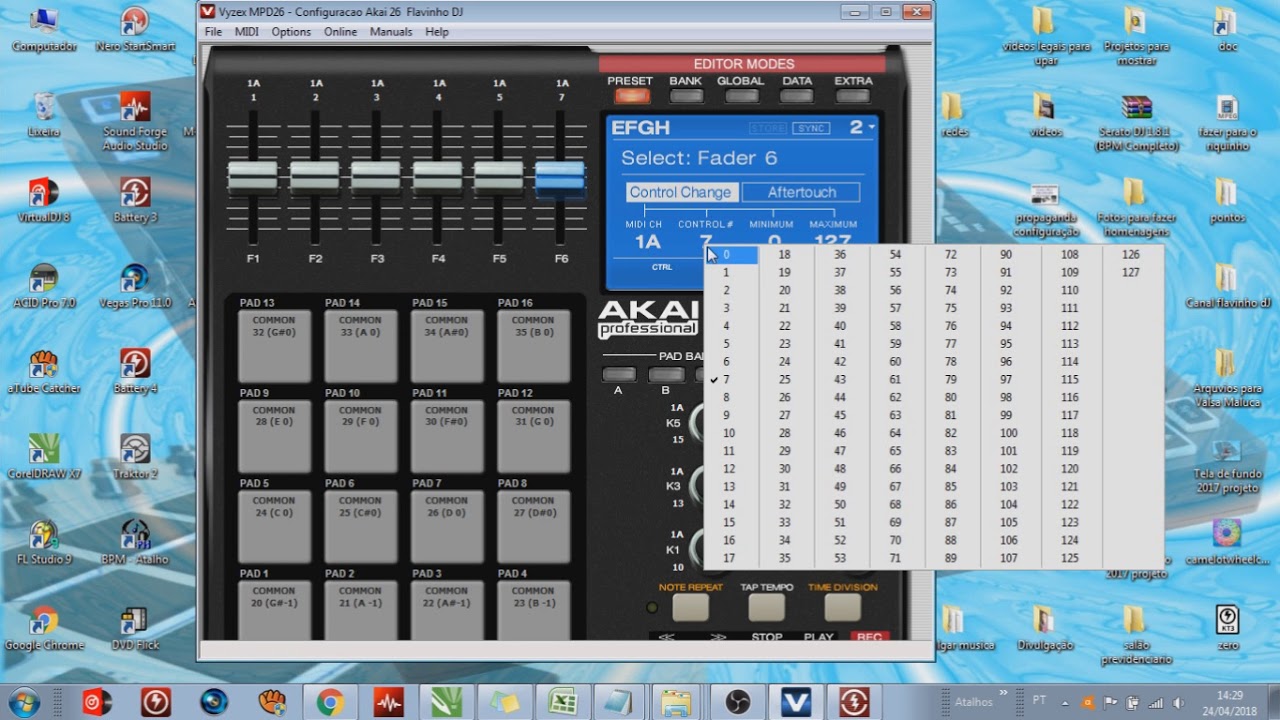Switch to pad bank A
The width and height of the screenshot is (1280, 720).
point(618,375)
